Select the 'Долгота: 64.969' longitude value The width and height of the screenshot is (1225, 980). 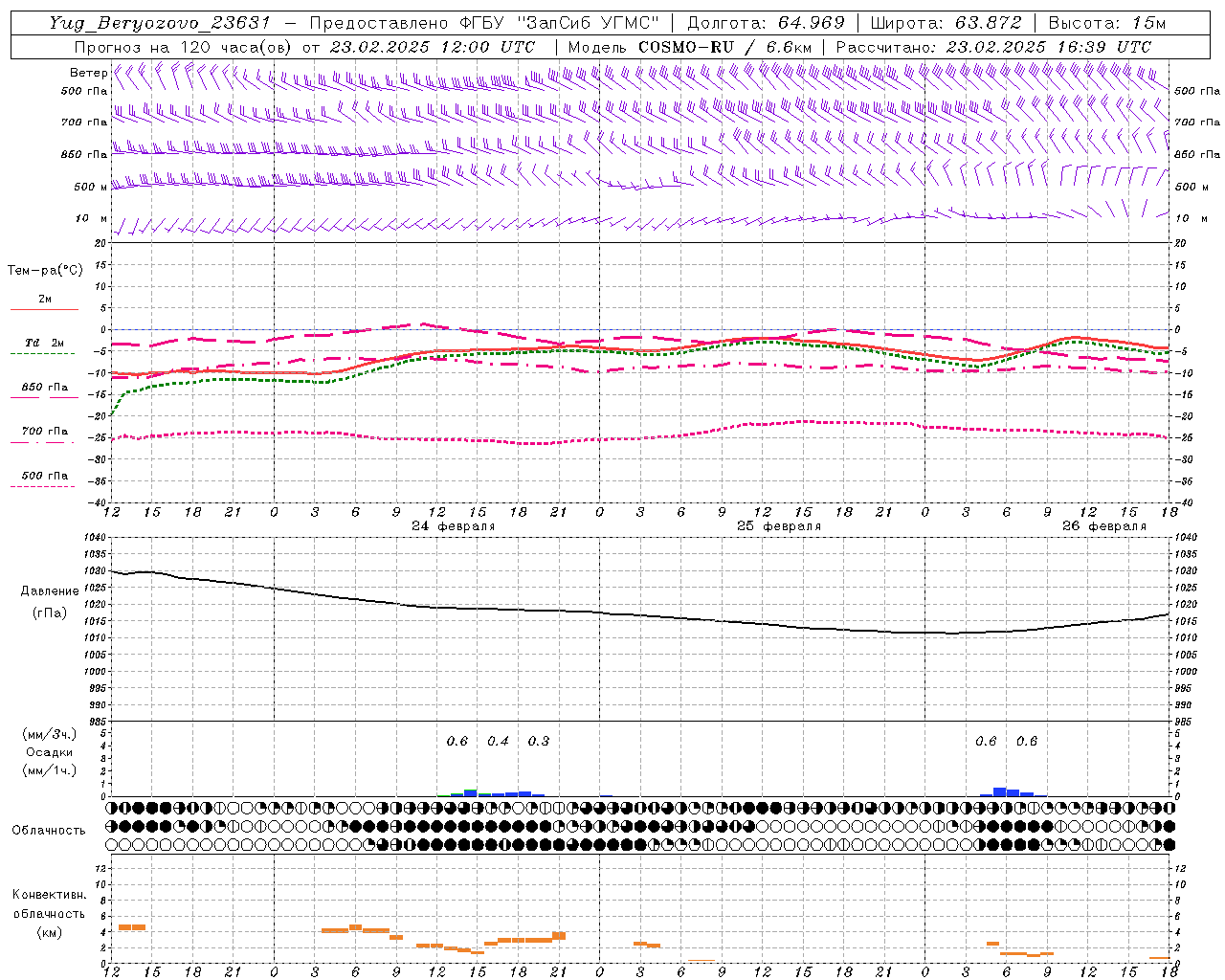coord(766,23)
